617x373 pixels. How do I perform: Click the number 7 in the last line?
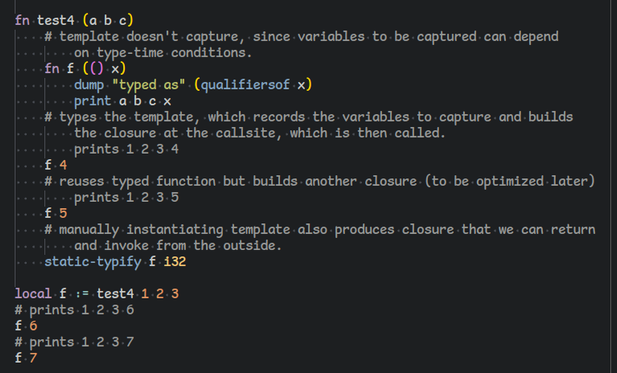click(x=33, y=358)
